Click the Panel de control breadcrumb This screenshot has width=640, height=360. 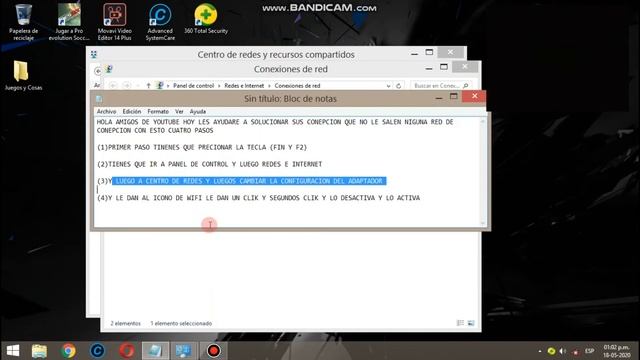pos(193,86)
